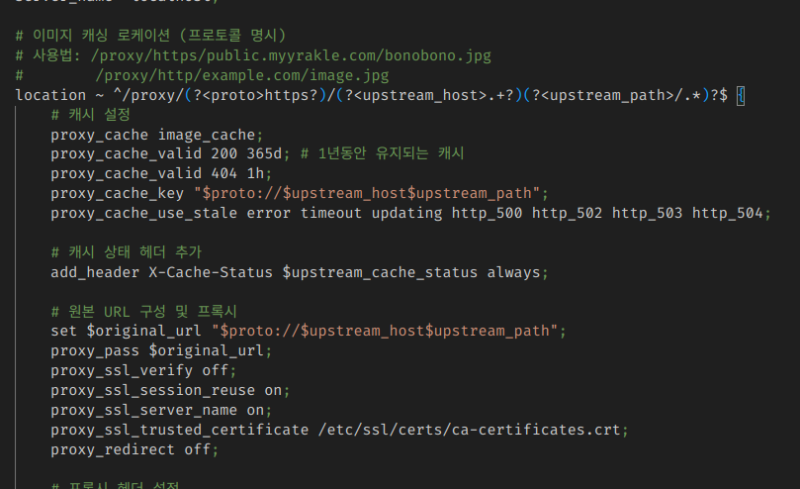Click the proxy_ssl_server_name on directive
The width and height of the screenshot is (800, 489).
click(x=166, y=410)
